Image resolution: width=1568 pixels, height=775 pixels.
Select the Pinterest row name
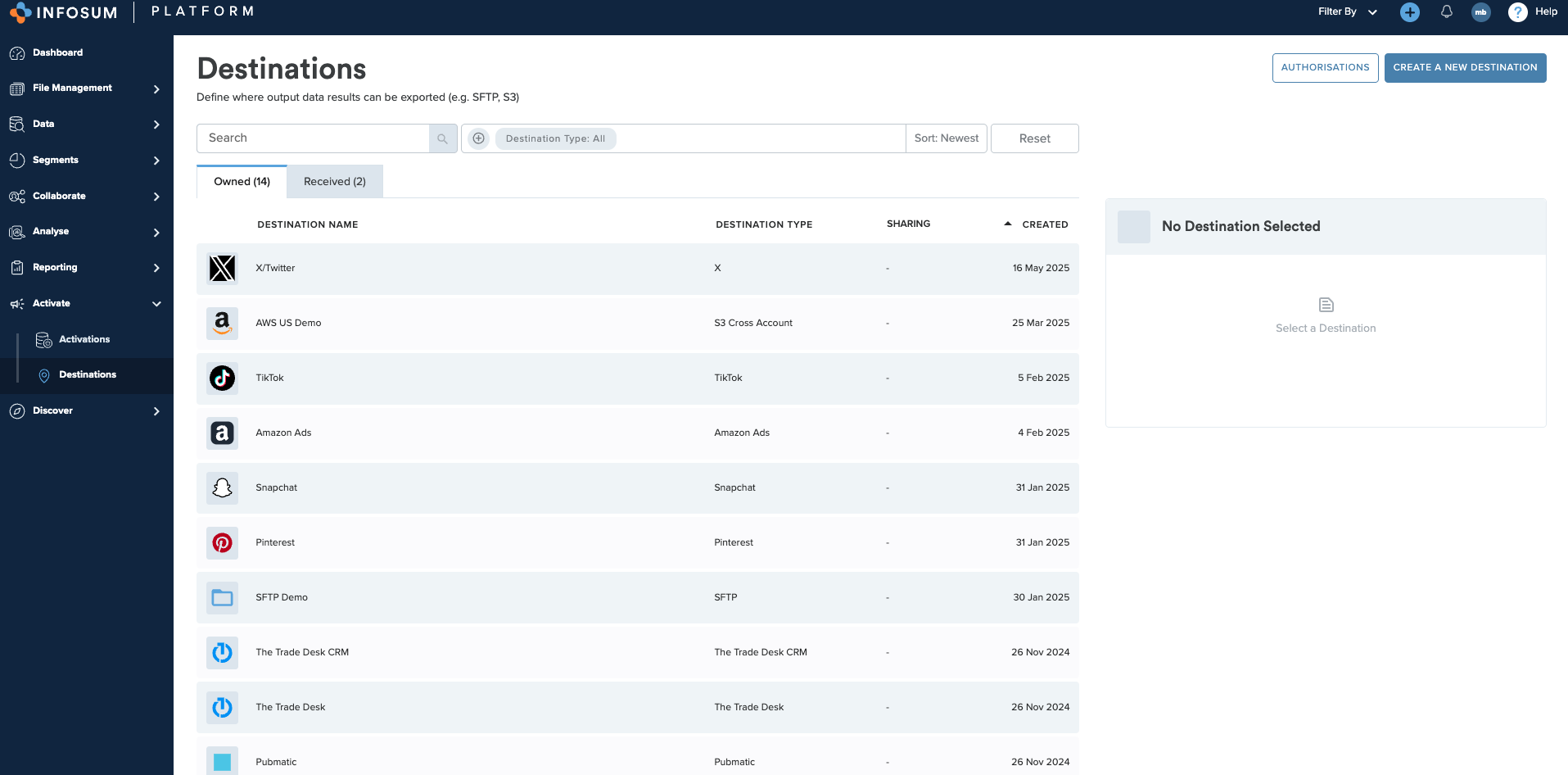click(x=275, y=542)
